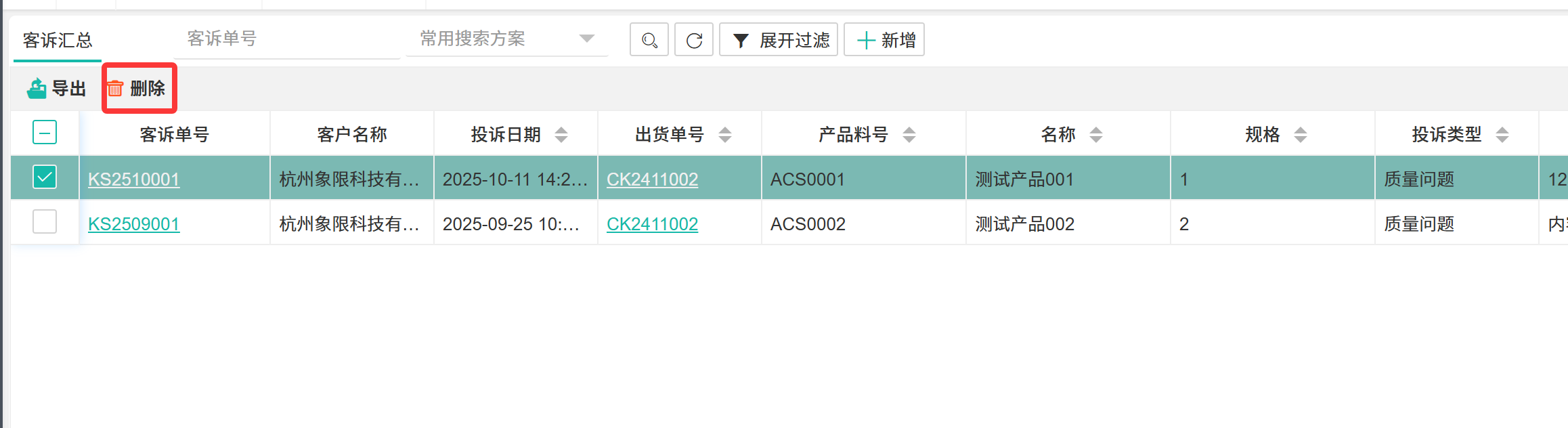Click the refresh icon button
Screen dimensions: 1568x428
coord(694,40)
